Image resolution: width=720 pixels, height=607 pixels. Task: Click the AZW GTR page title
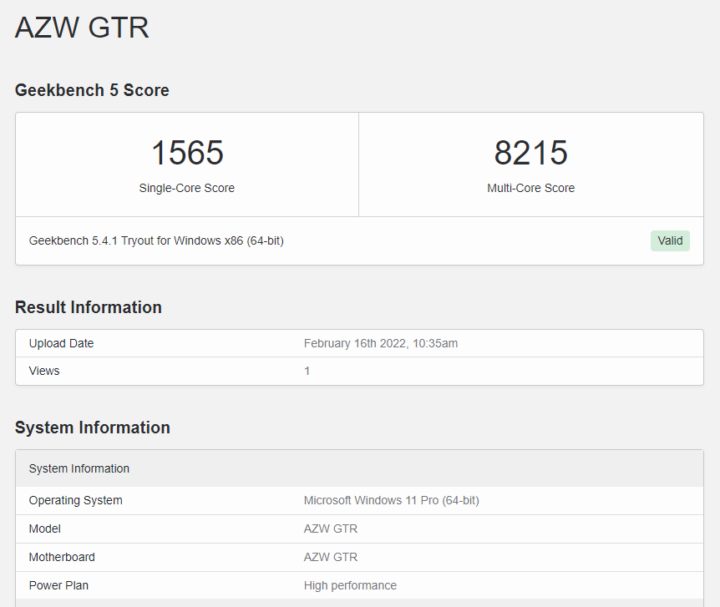(82, 28)
